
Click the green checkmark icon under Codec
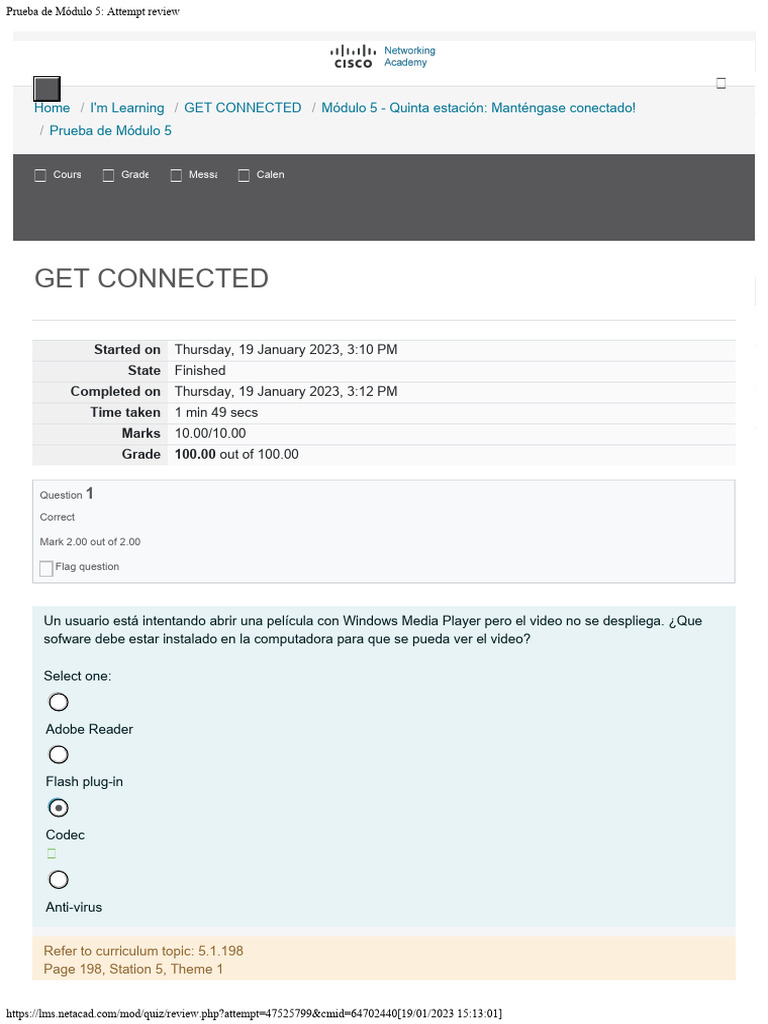click(x=51, y=854)
